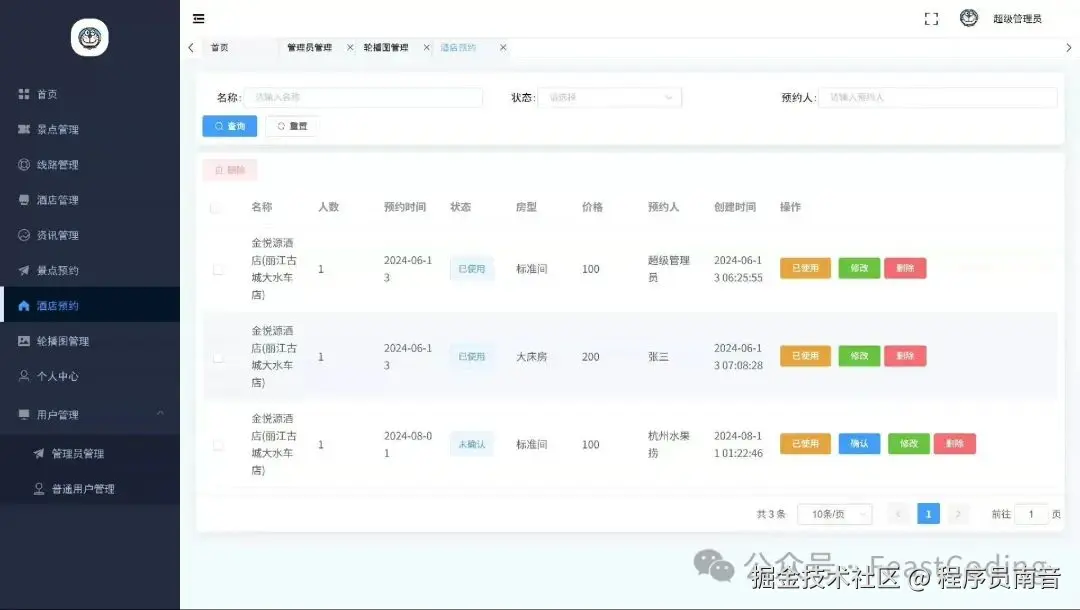Switch to the 首页 tab
Image resolution: width=1080 pixels, height=610 pixels.
tap(219, 46)
